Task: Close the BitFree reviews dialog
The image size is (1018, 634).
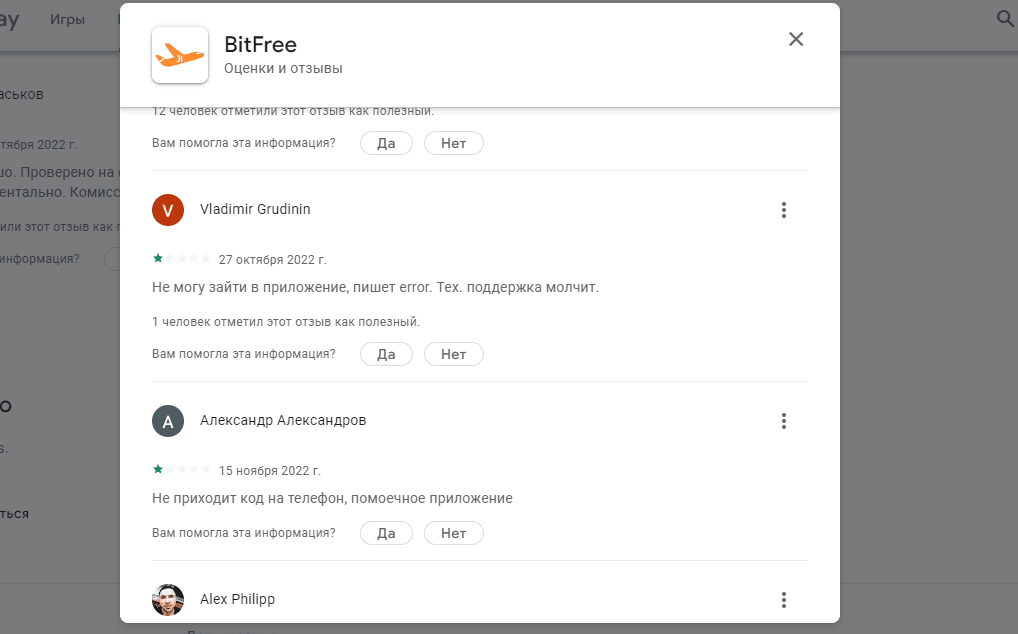Action: (795, 39)
